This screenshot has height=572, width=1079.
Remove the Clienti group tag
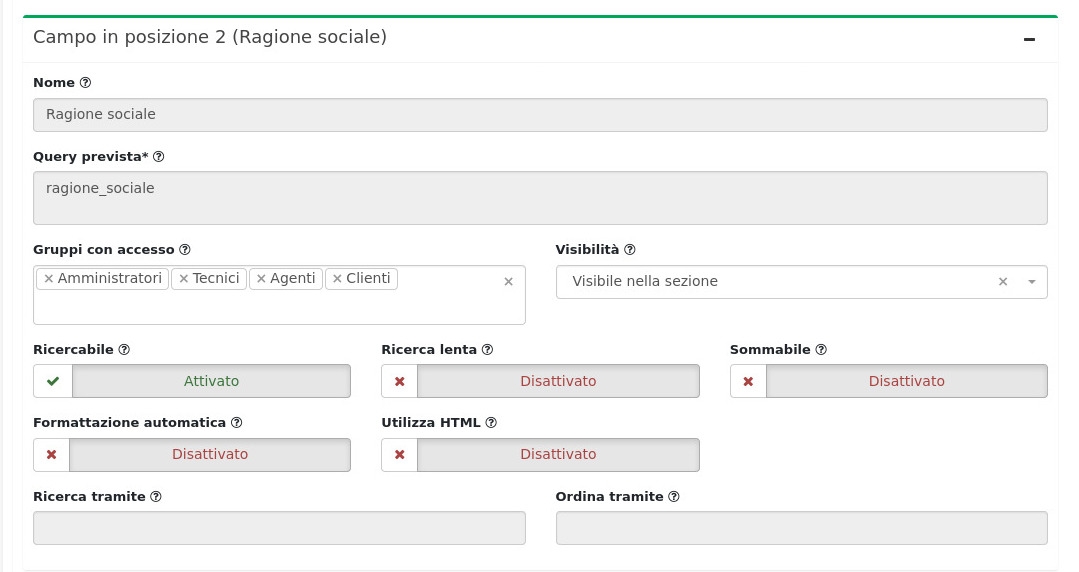pyautogui.click(x=337, y=279)
